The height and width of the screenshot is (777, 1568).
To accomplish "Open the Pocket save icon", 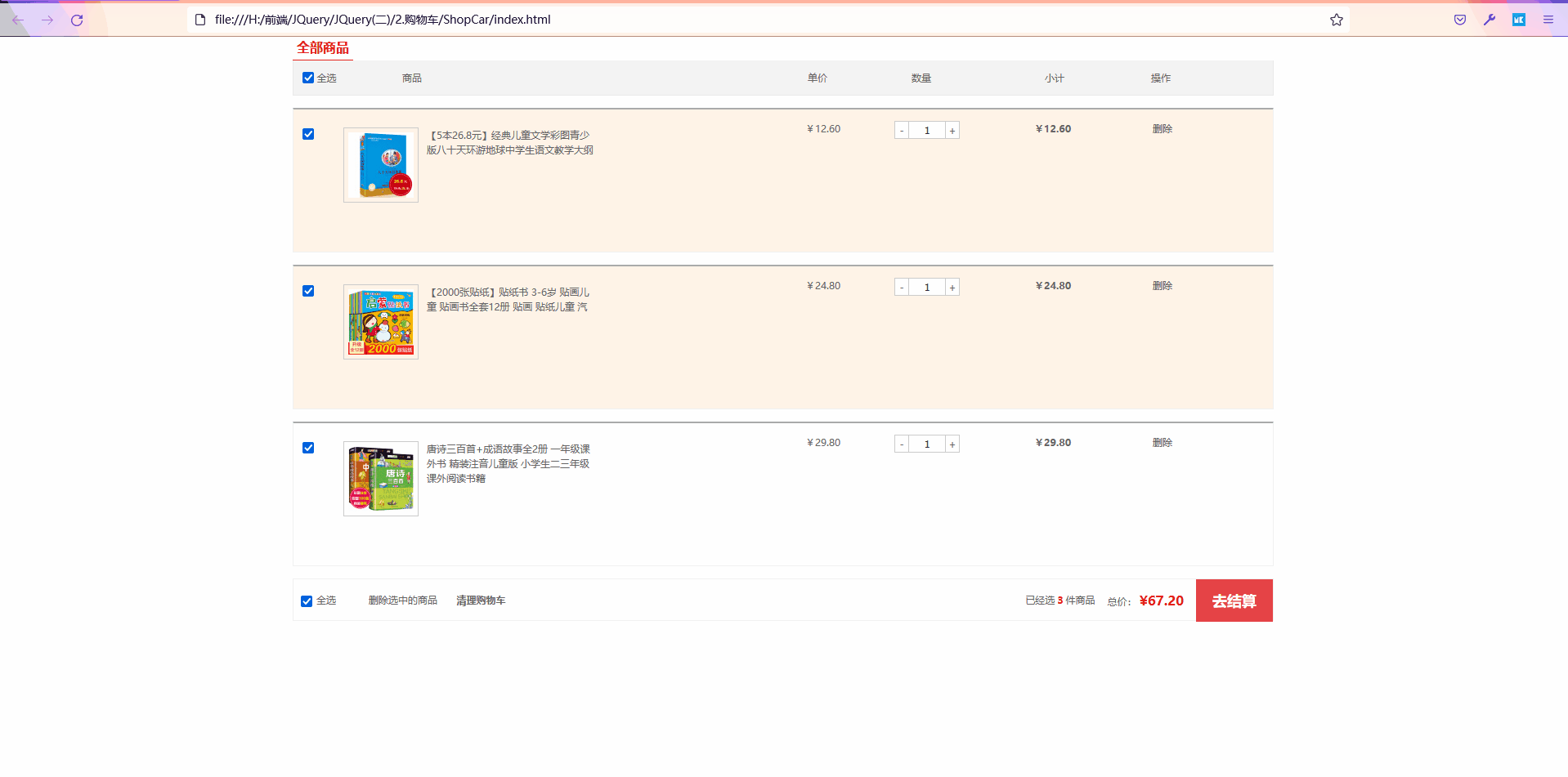I will pos(1460,20).
